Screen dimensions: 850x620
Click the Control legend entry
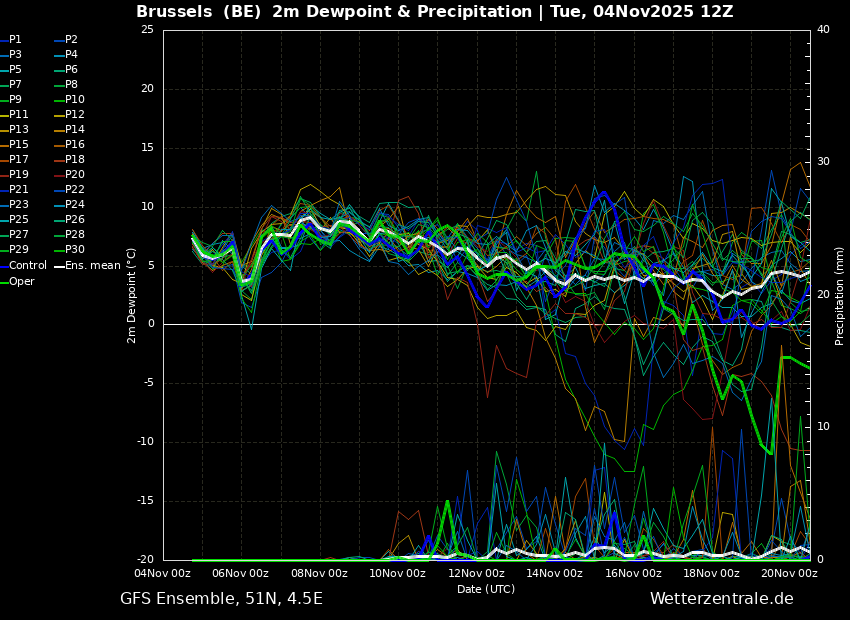tap(27, 266)
